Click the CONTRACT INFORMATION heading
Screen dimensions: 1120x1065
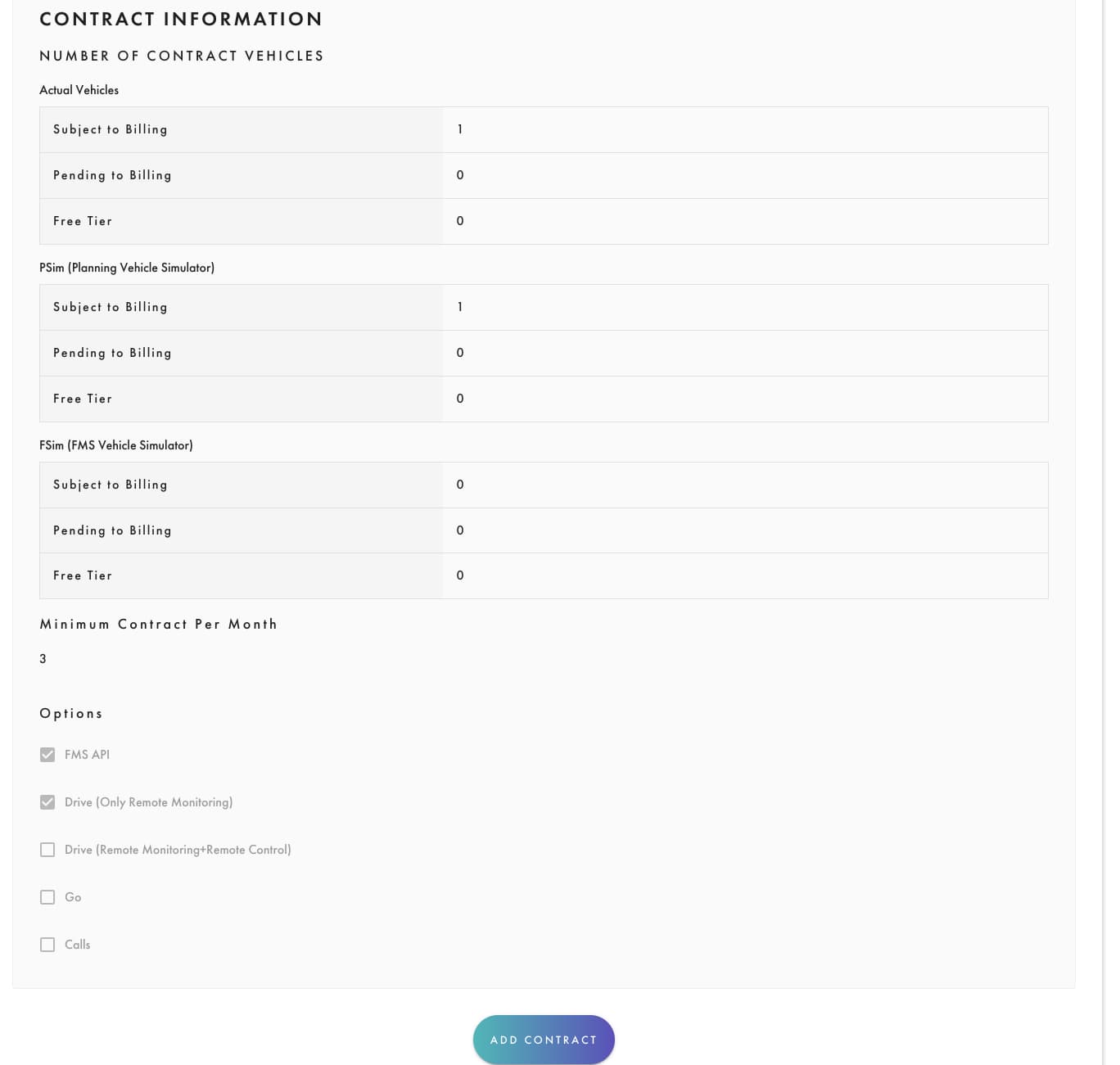tap(181, 19)
